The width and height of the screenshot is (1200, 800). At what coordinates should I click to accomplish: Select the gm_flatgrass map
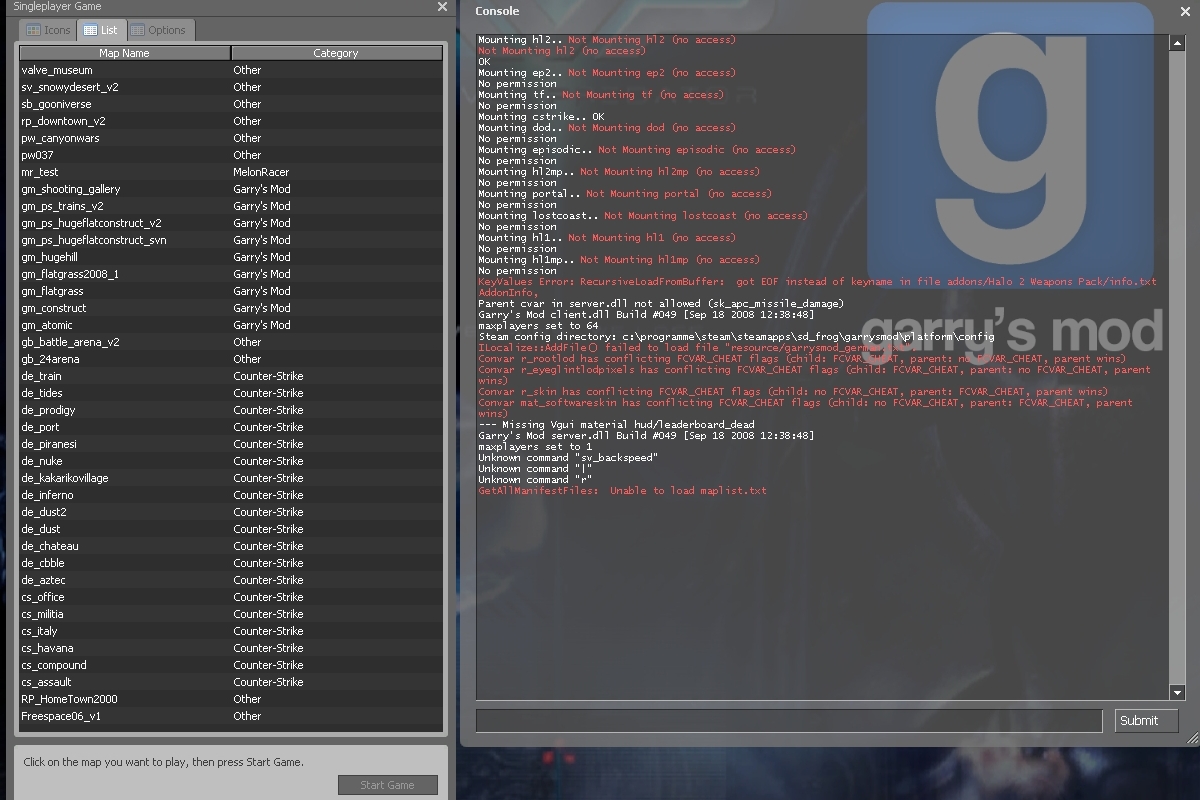tap(52, 291)
